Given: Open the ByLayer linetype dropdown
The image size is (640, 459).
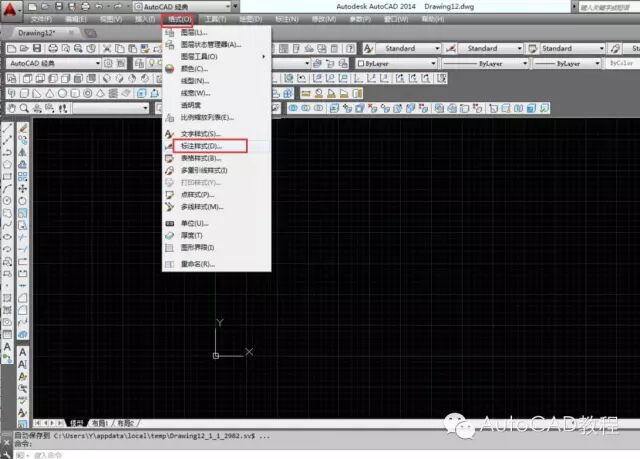Looking at the screenshot, I should [x=485, y=64].
